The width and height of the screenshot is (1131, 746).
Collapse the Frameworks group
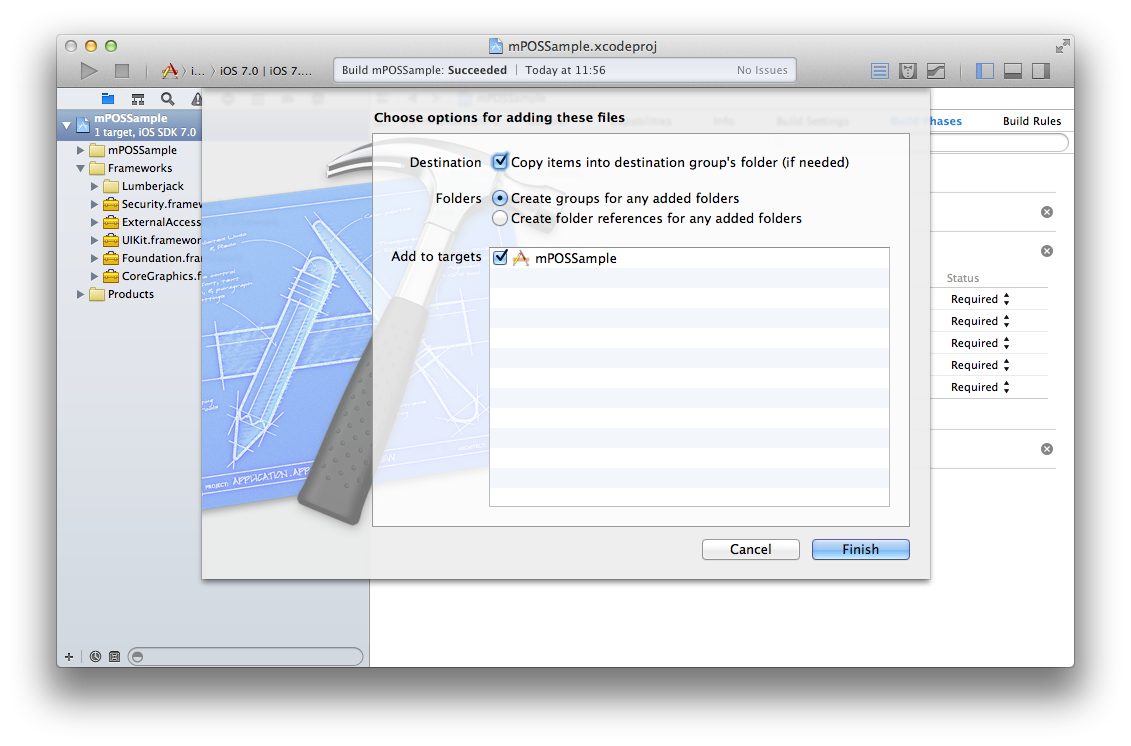click(x=80, y=168)
